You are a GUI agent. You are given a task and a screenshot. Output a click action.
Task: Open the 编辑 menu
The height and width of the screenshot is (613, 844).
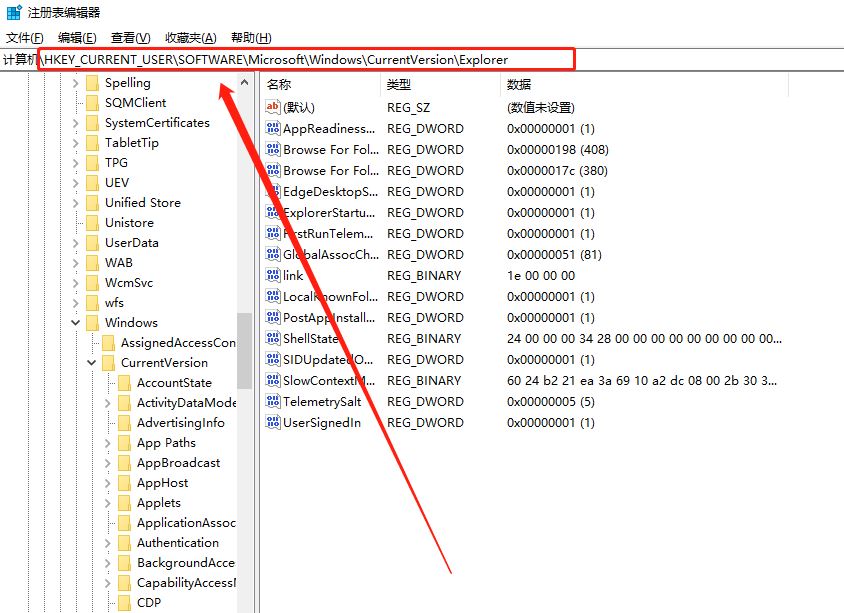tap(76, 37)
